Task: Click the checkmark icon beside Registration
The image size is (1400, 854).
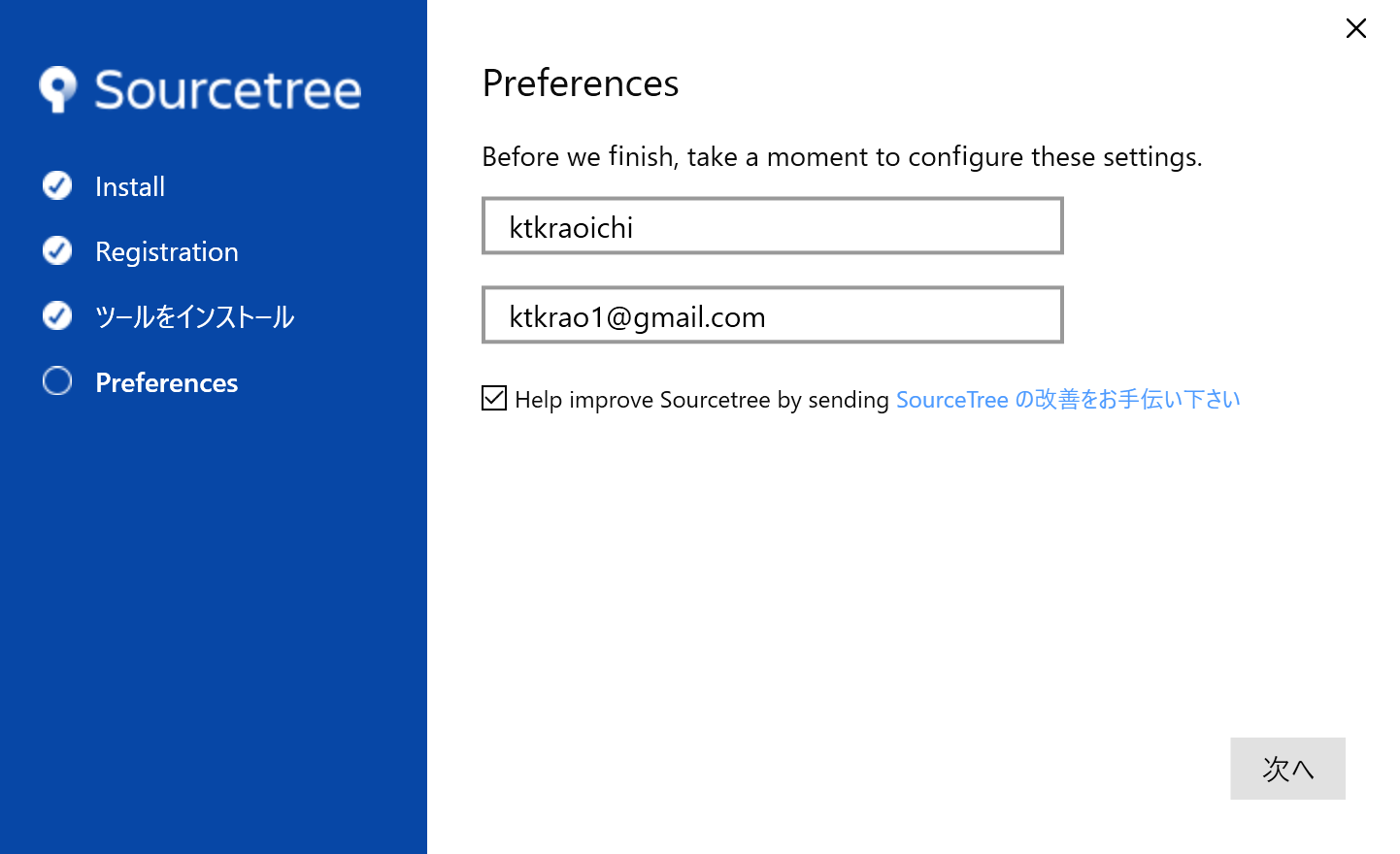Action: point(57,250)
